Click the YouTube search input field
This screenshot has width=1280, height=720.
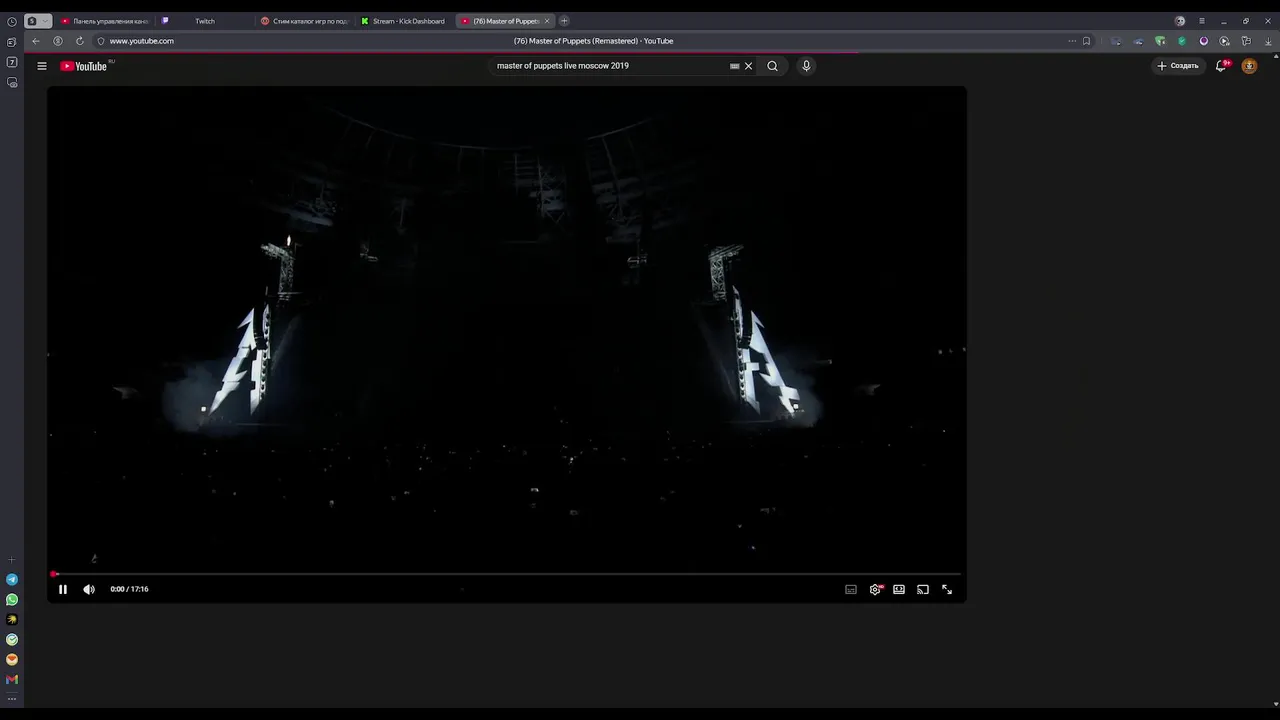click(610, 66)
